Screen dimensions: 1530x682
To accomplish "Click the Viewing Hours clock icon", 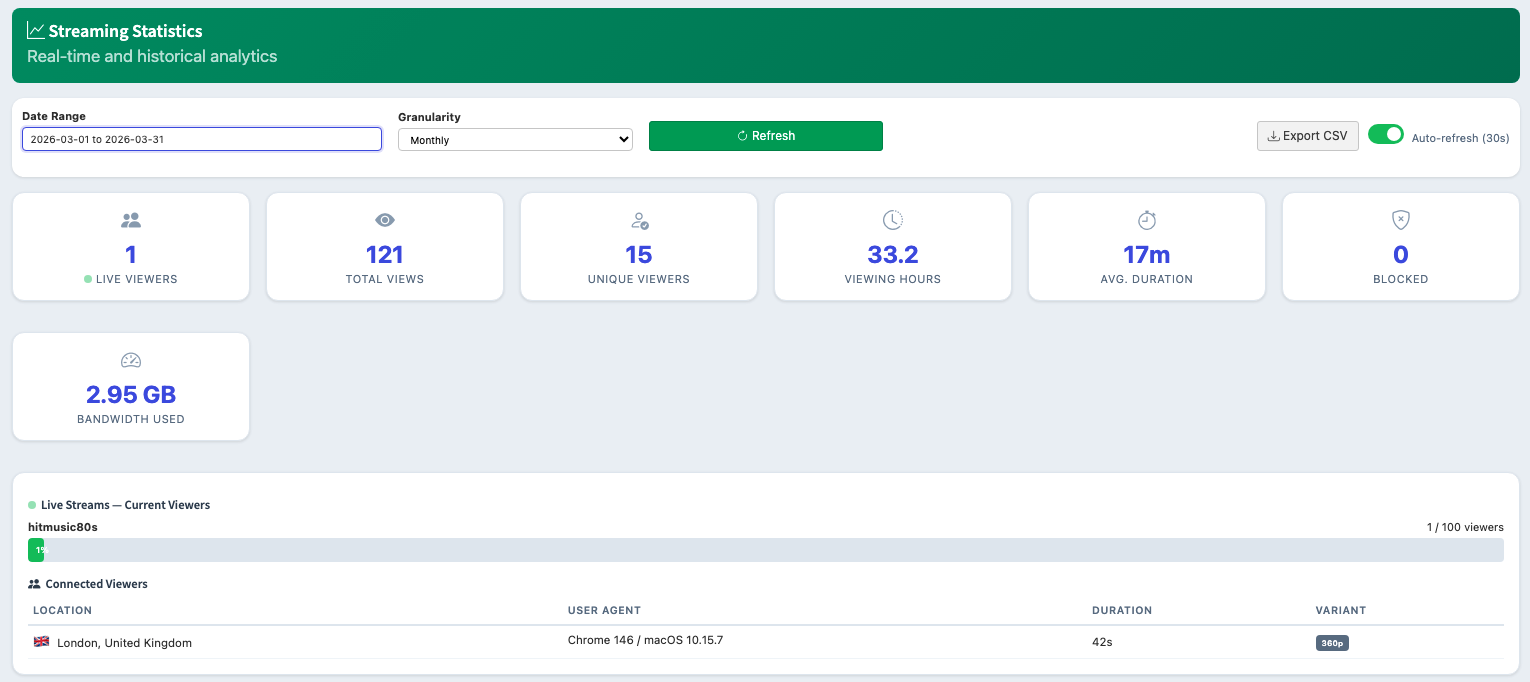I will (893, 220).
